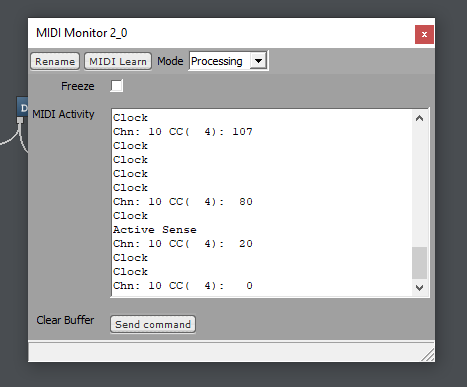The height and width of the screenshot is (387, 467).
Task: Open the Mode dropdown arrow
Action: [x=258, y=61]
